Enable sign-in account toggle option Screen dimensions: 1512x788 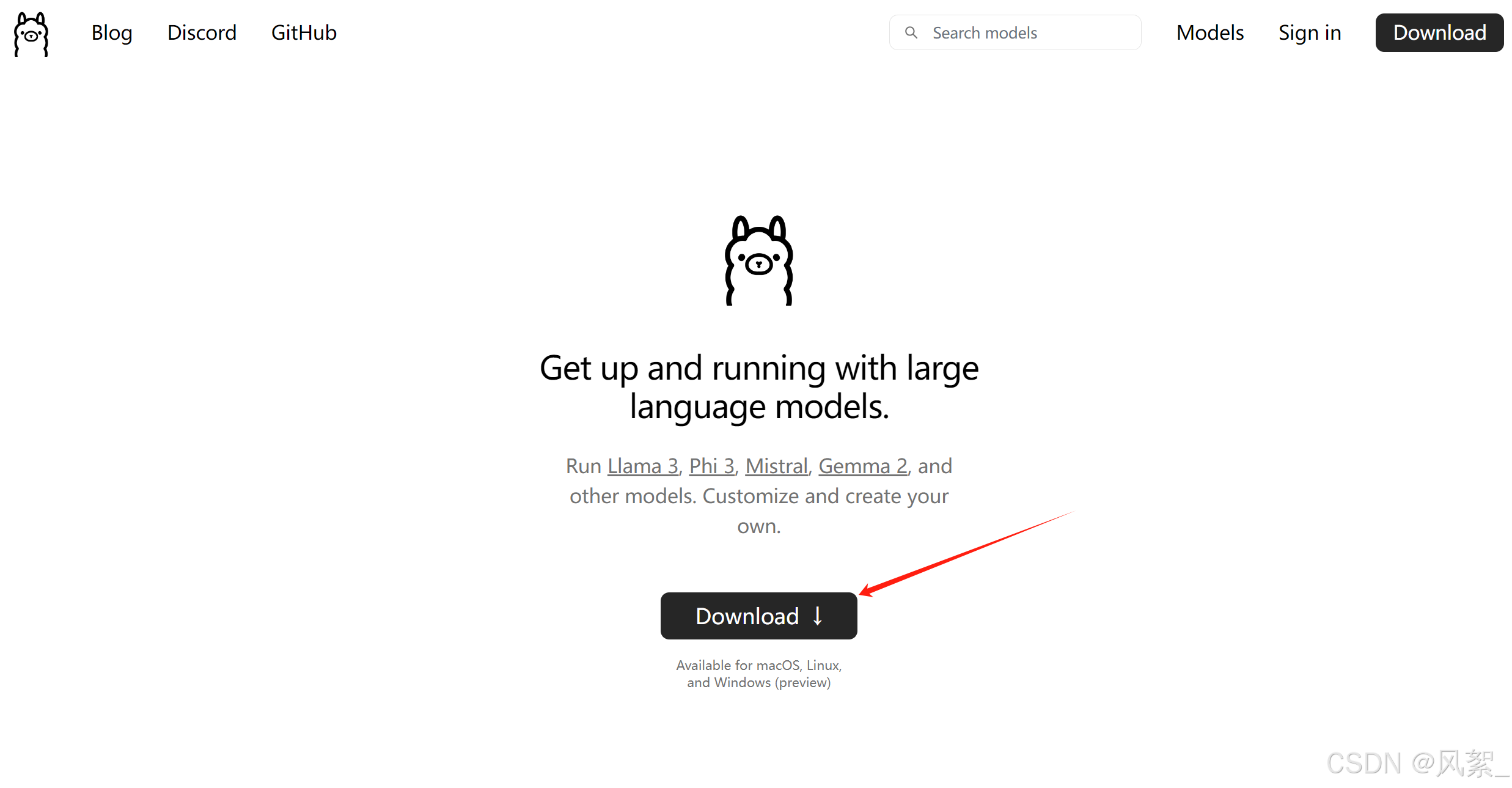click(x=1308, y=33)
